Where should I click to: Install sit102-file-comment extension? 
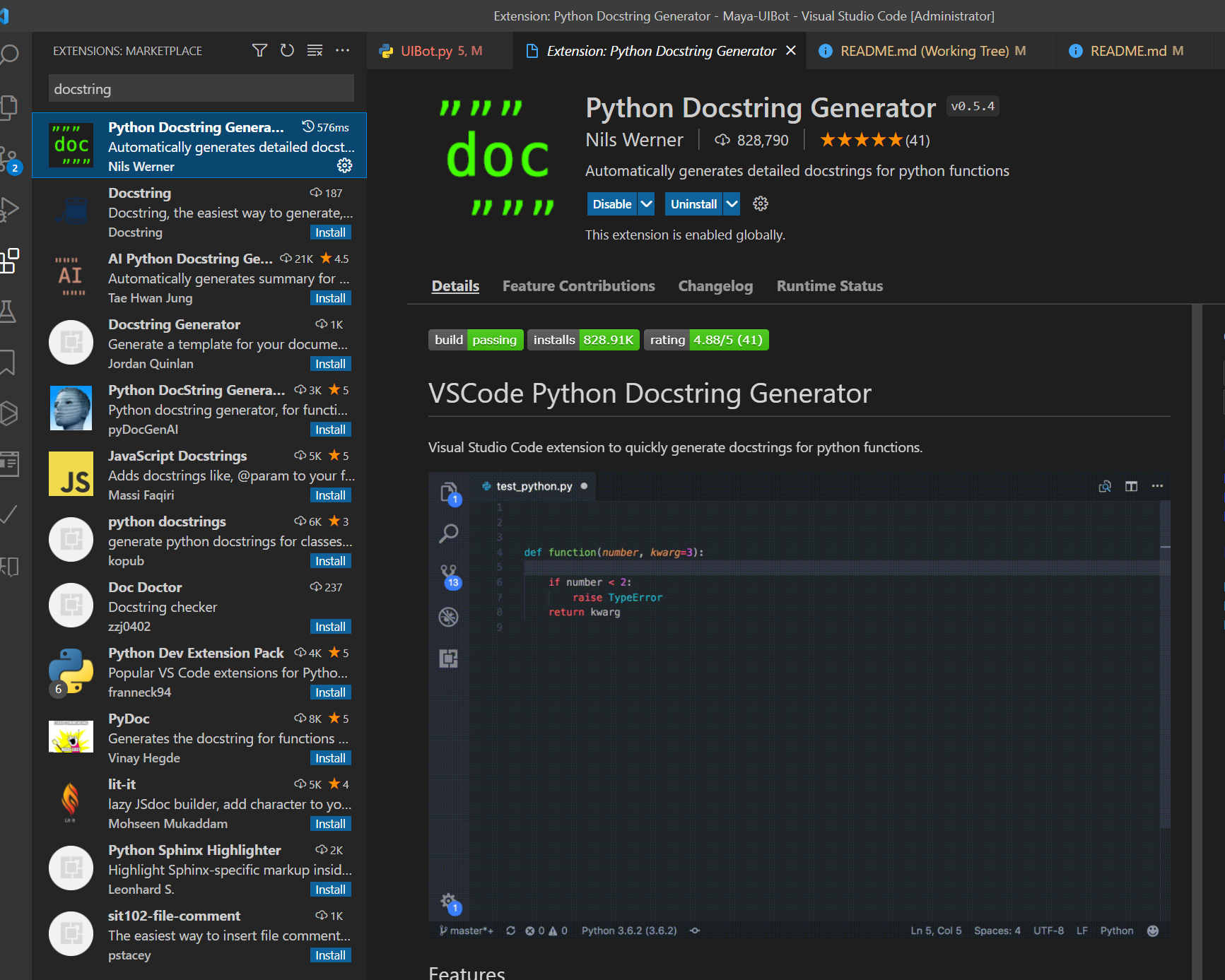[331, 955]
